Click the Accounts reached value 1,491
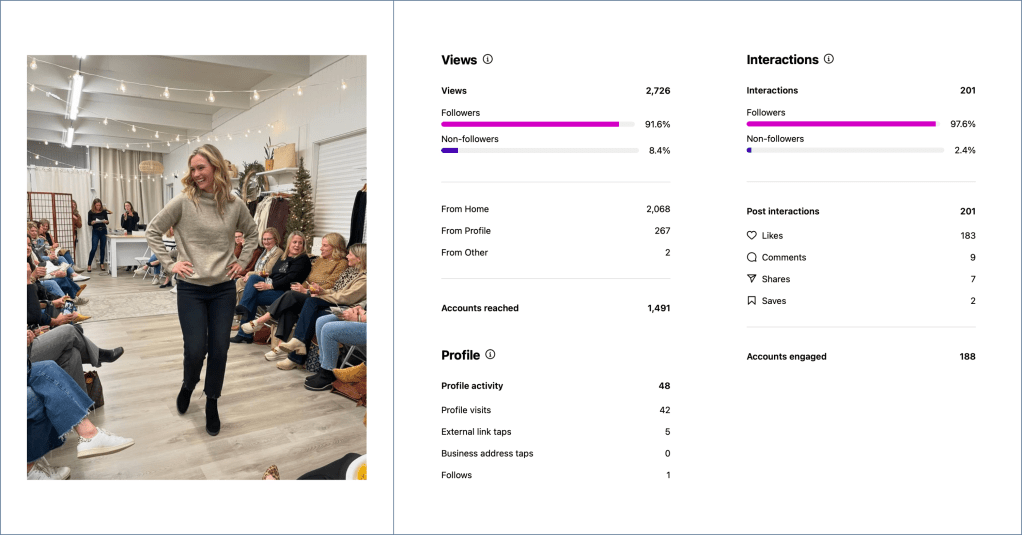 pos(658,308)
